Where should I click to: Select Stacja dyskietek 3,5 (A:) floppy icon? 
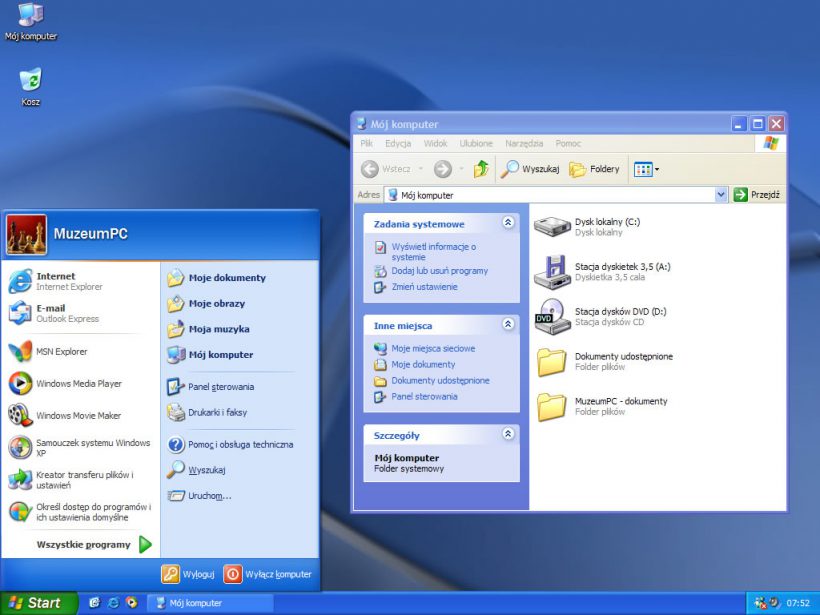(x=551, y=271)
